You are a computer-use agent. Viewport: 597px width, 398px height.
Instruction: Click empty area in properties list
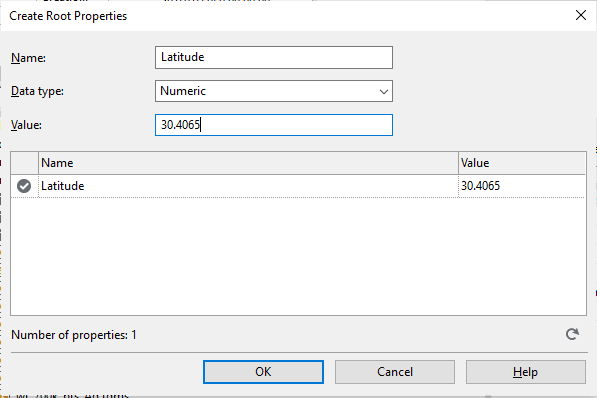[x=298, y=256]
